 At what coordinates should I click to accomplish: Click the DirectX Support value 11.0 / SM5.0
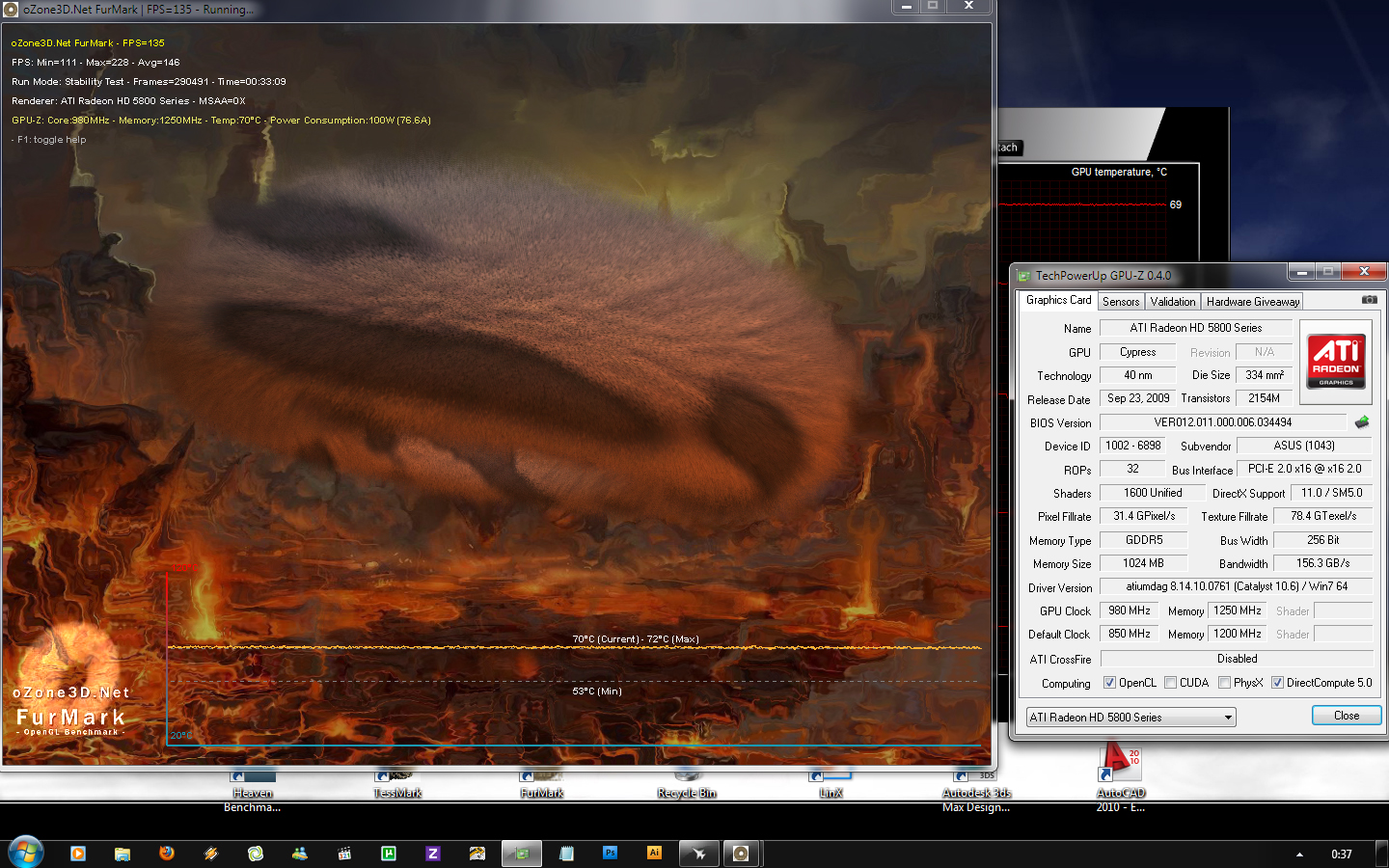pyautogui.click(x=1331, y=493)
